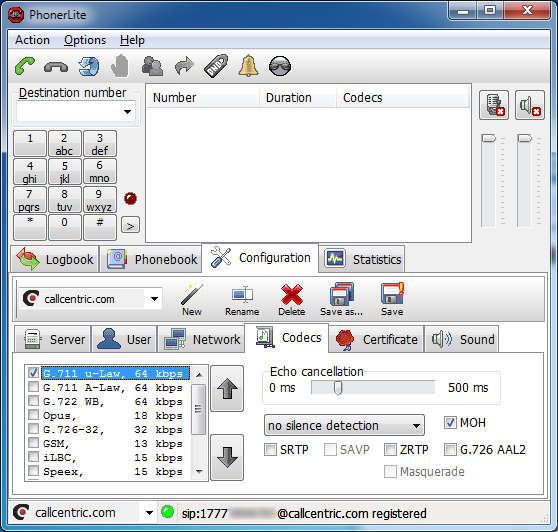Mute the speaker icon button

point(530,105)
